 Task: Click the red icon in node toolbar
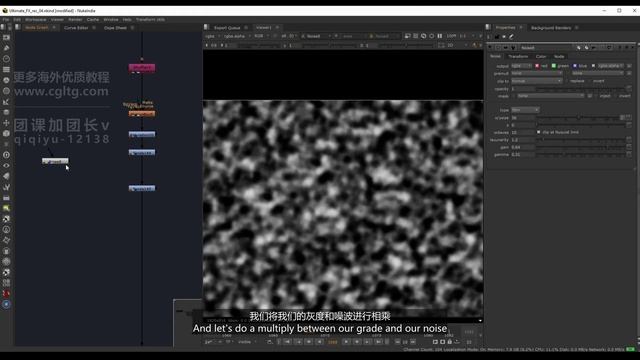coord(6,293)
